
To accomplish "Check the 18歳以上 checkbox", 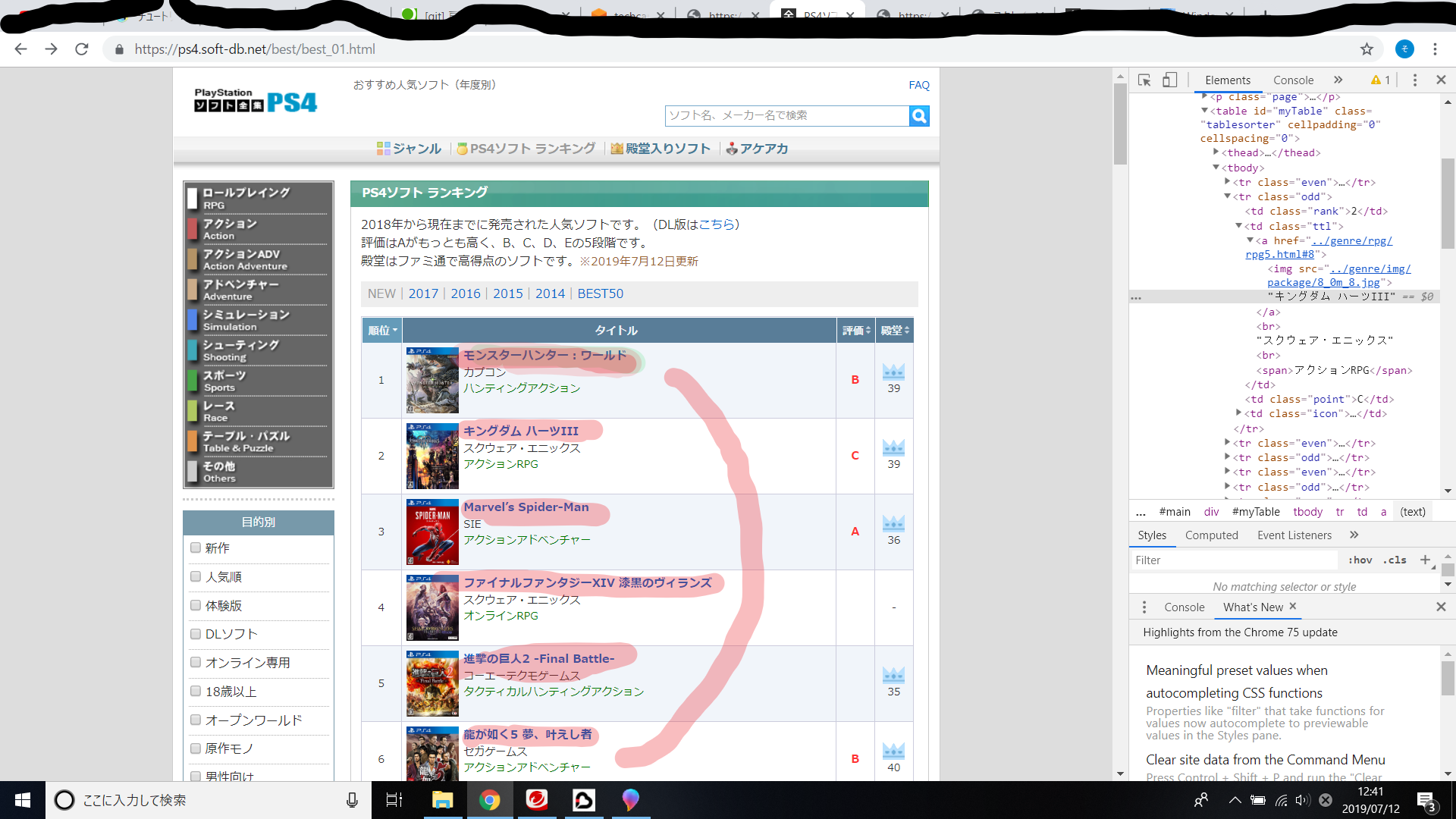I will (x=196, y=691).
